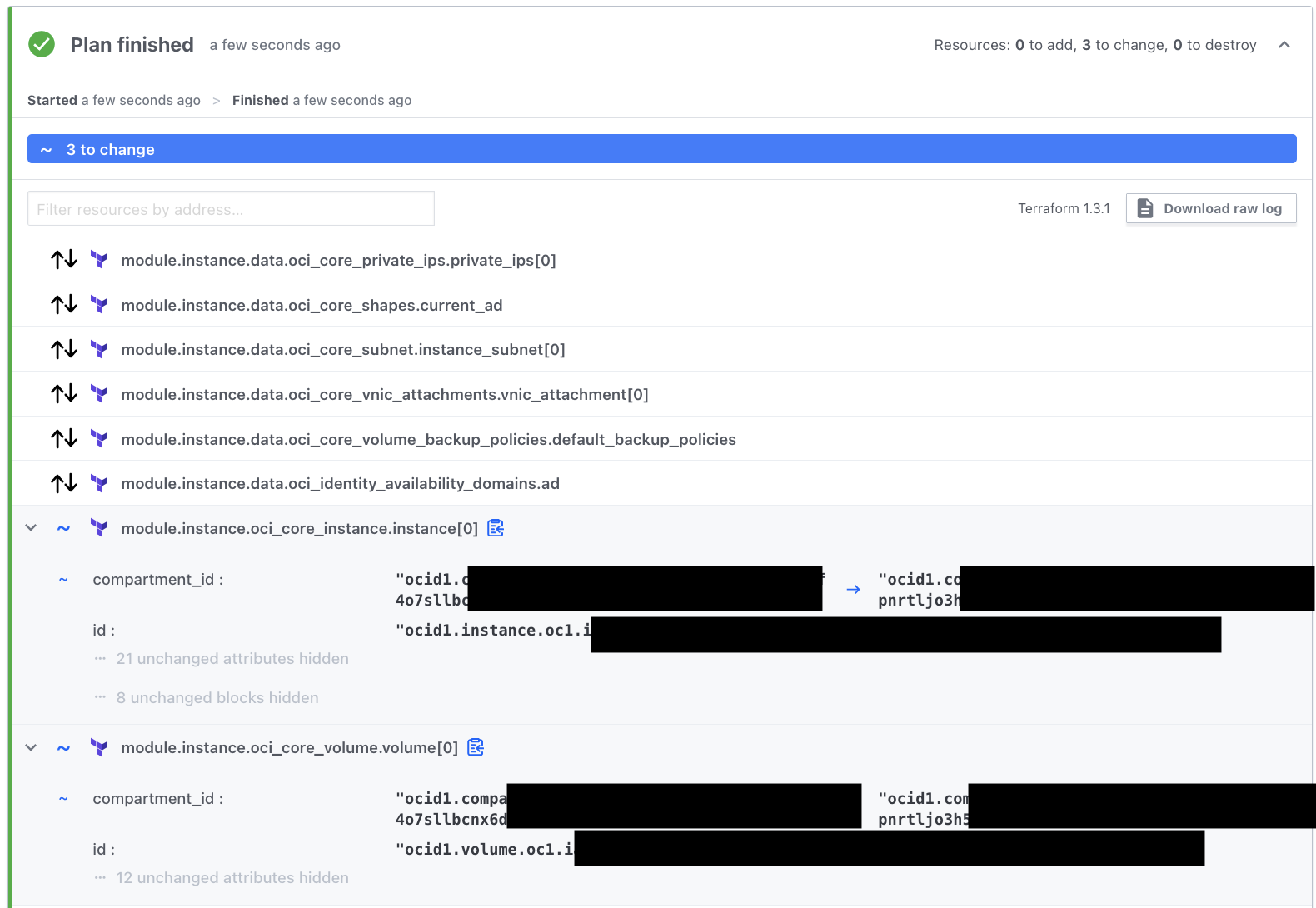Screen dimensions: 1316x908
Task: Click Started a few seconds ago timestamp
Action: (114, 100)
